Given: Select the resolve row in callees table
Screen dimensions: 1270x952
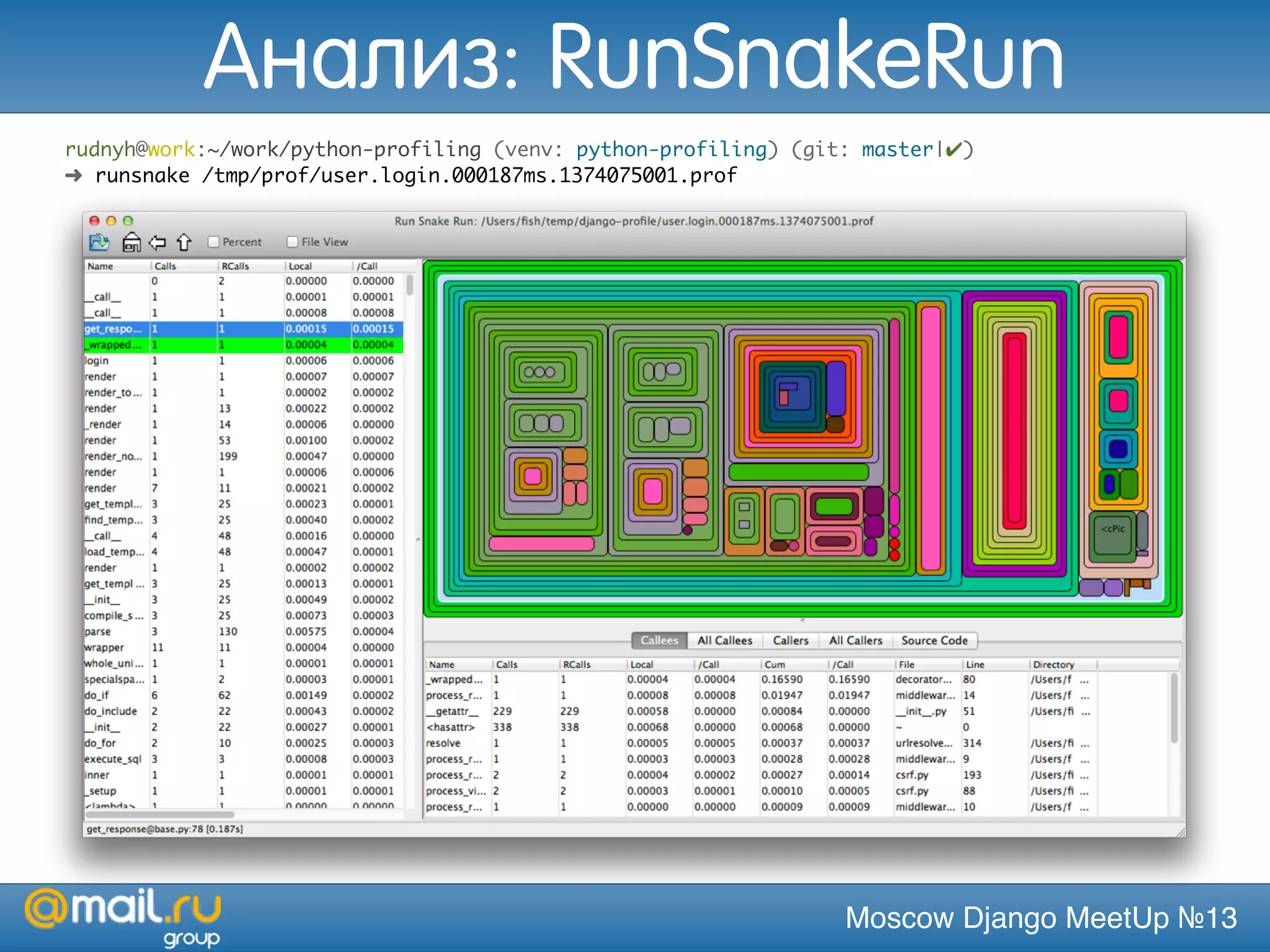Looking at the screenshot, I should [443, 743].
